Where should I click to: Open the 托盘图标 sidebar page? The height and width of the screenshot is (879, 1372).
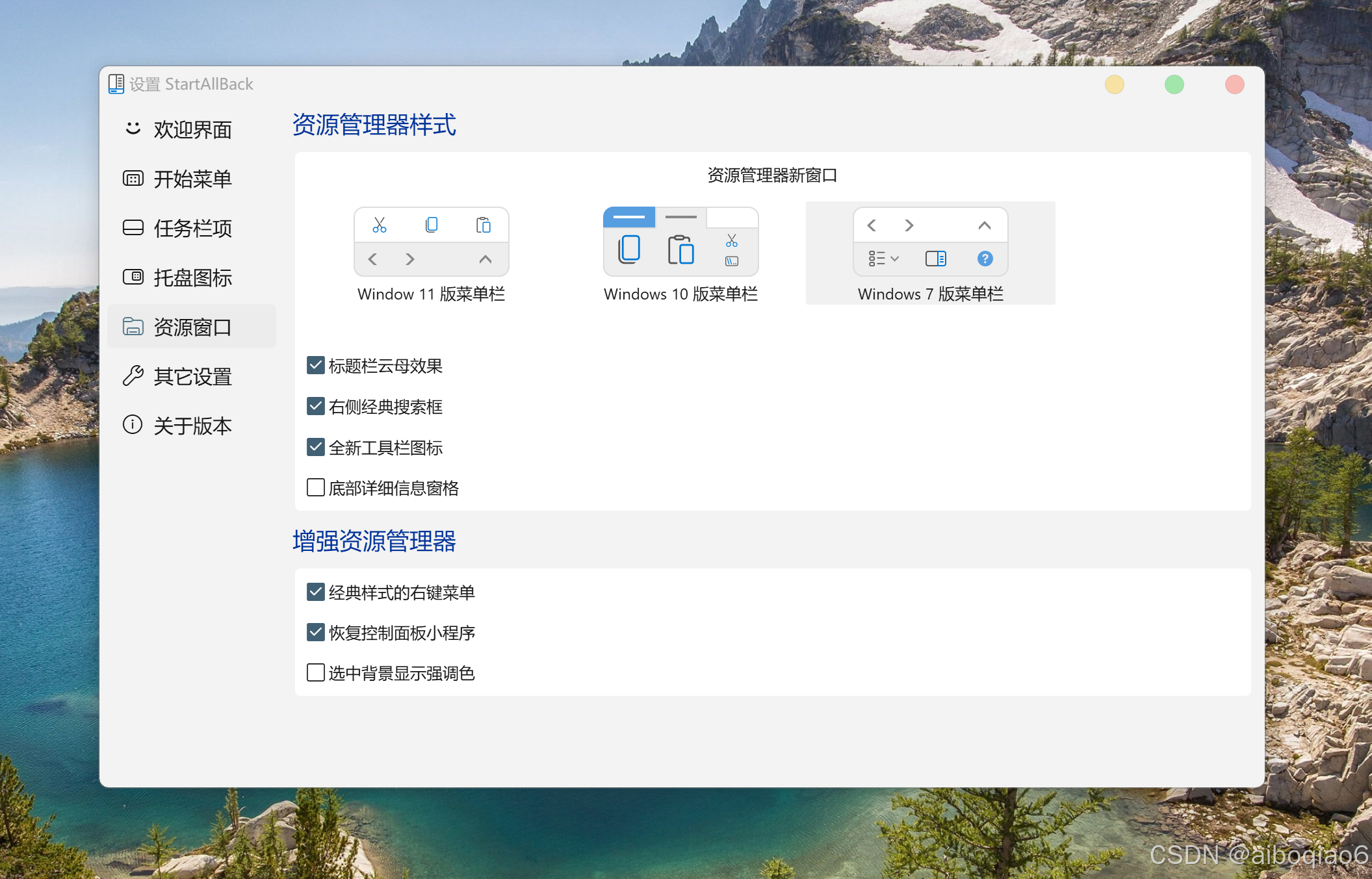point(192,277)
